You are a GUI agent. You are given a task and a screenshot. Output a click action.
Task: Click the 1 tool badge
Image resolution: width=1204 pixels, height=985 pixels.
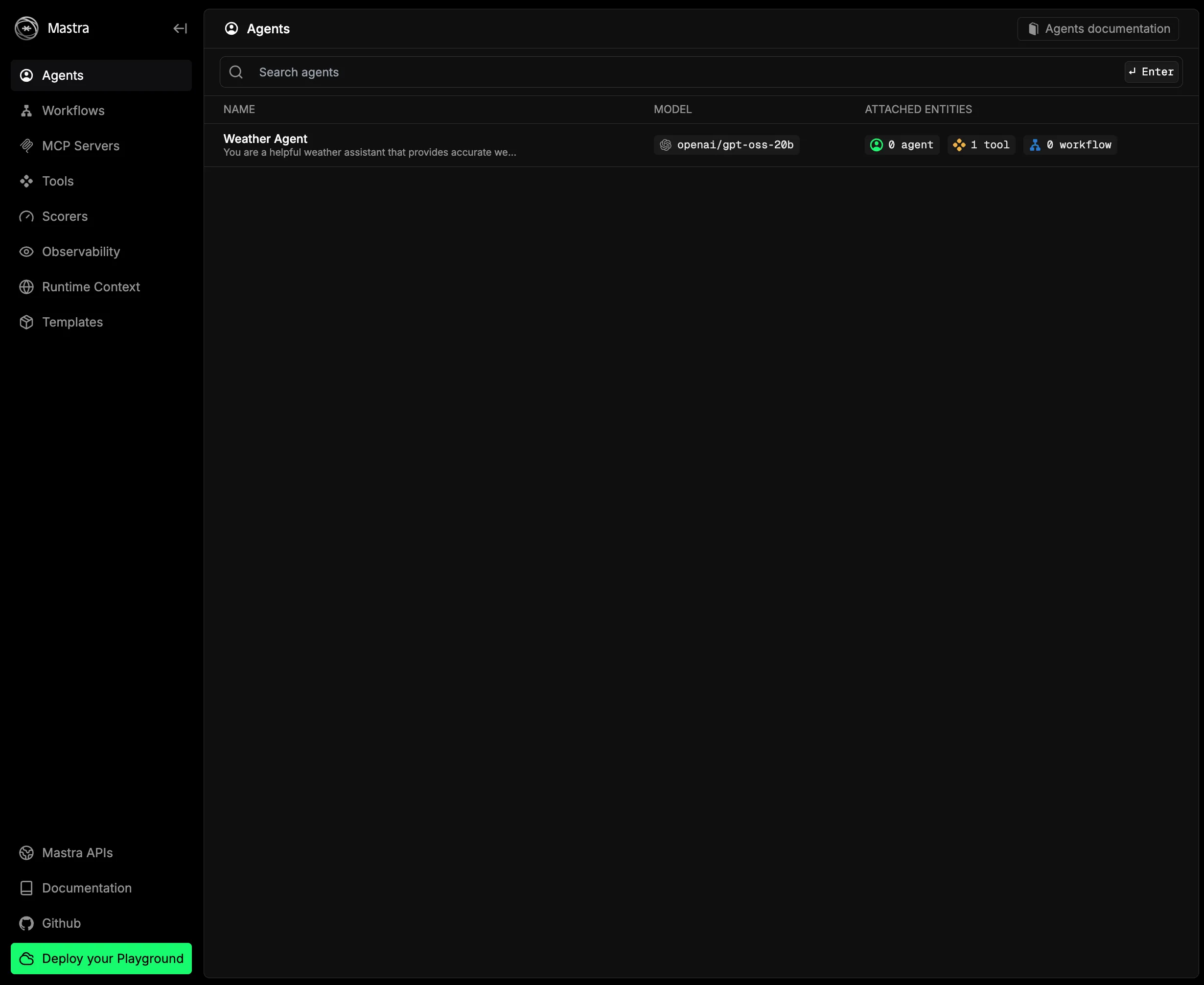[982, 145]
